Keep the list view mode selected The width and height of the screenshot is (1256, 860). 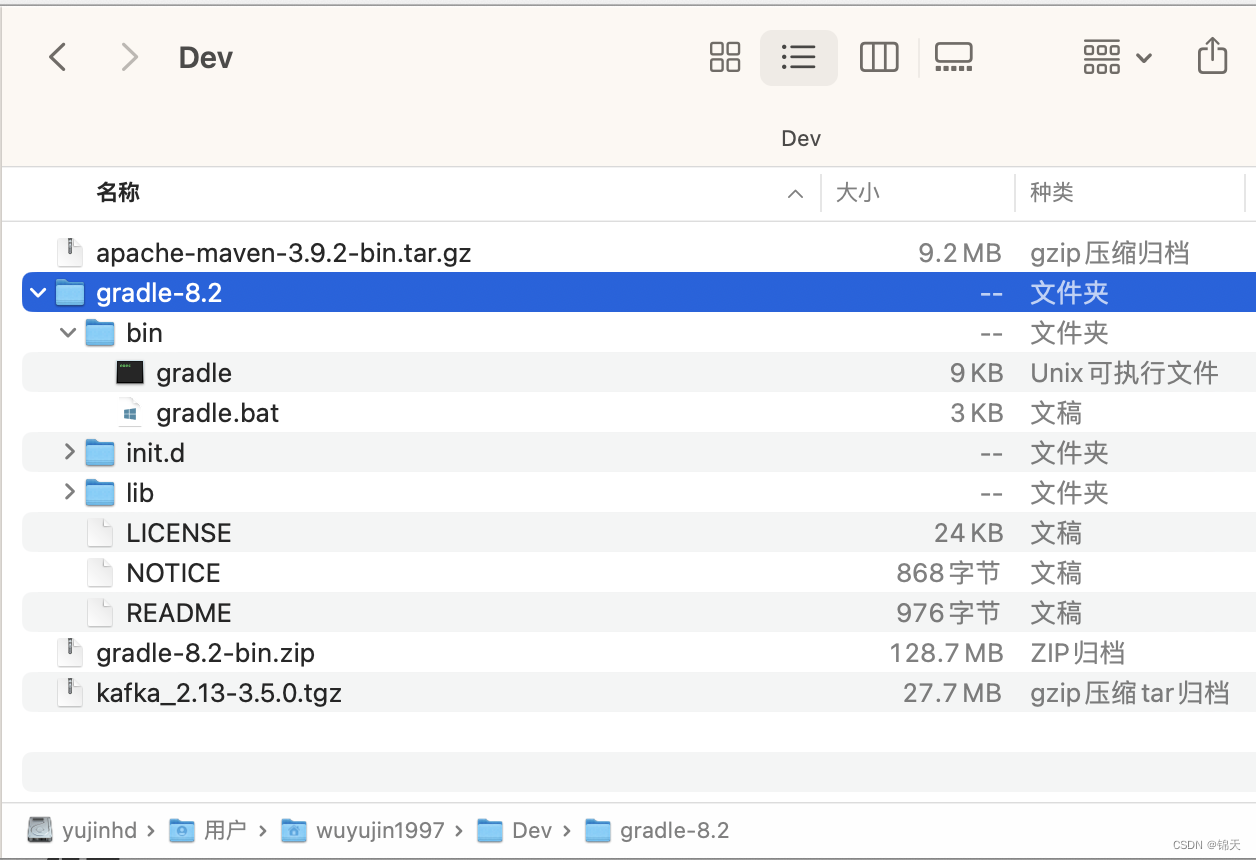798,57
